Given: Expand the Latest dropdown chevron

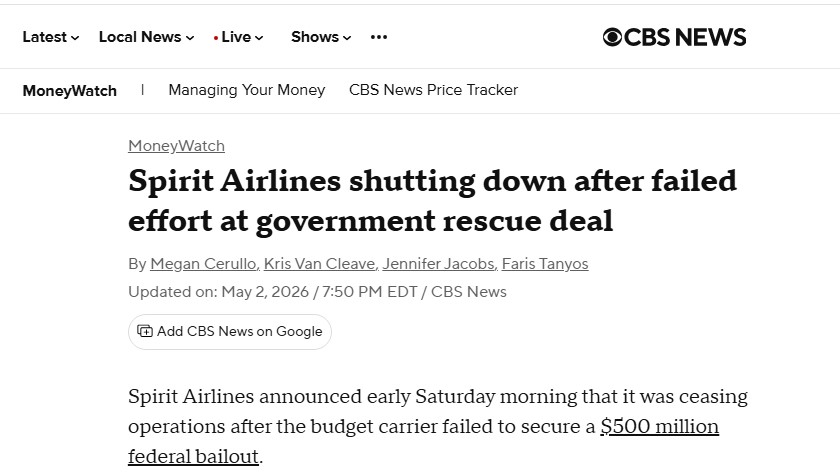Looking at the screenshot, I should (75, 37).
